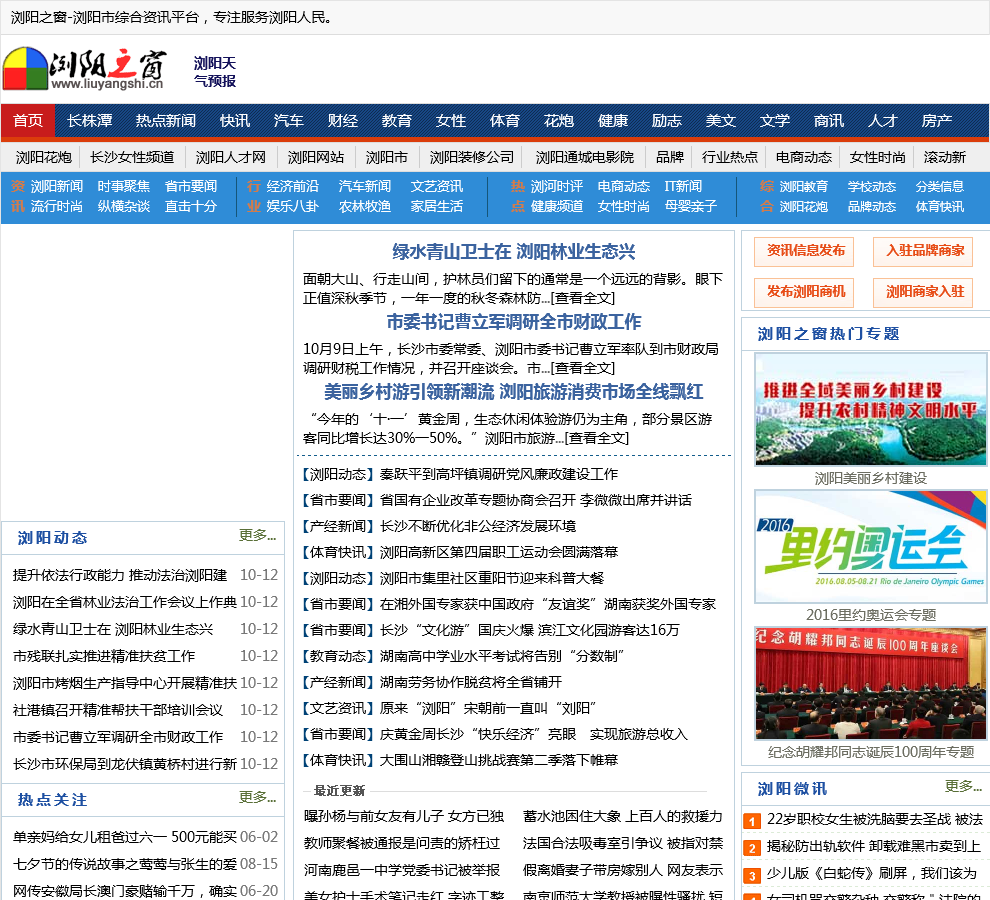Screen dimensions: 990x900
Task: Expand 更多 in the 浏阳动态 section
Action: point(257,536)
